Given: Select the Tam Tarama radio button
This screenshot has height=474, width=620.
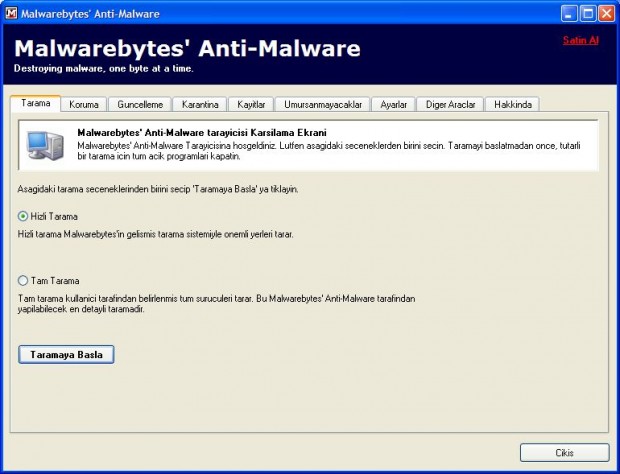Looking at the screenshot, I should 23,281.
